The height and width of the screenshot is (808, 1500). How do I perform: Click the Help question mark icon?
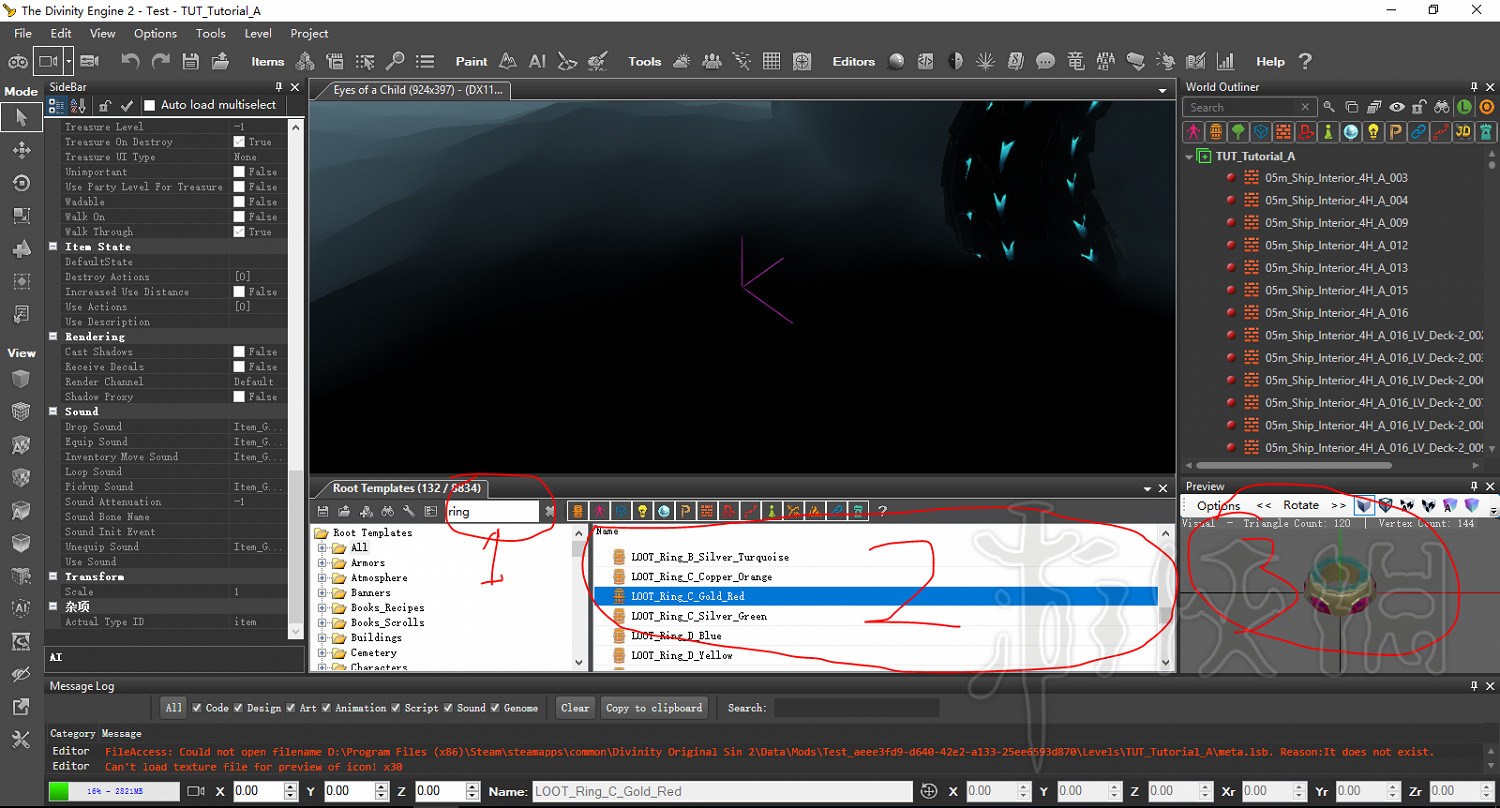1304,61
